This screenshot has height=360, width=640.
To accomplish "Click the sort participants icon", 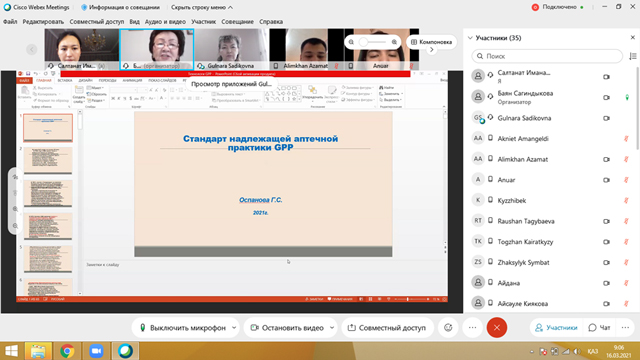I will pos(633,56).
